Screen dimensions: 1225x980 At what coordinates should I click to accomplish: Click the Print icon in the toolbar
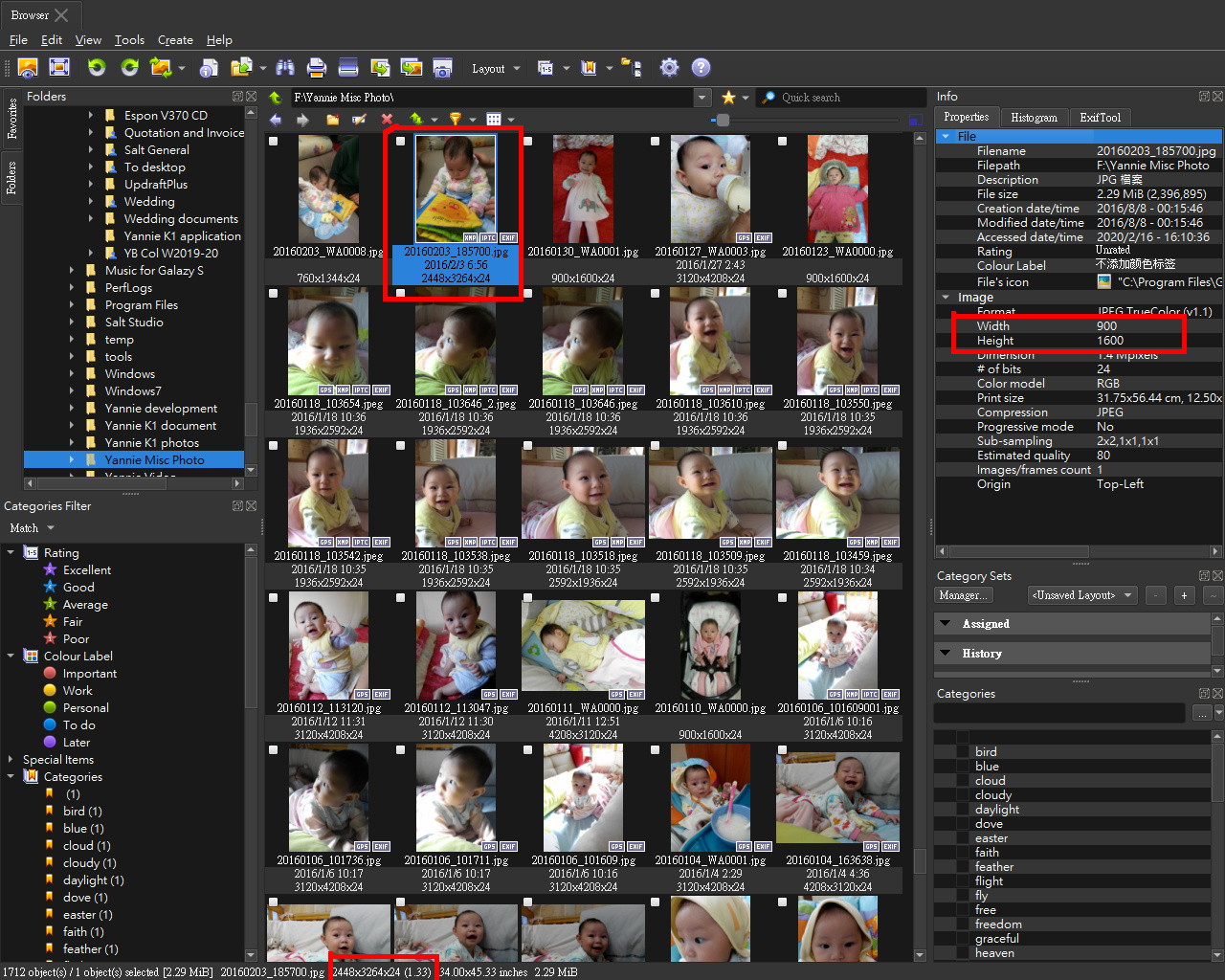click(316, 67)
